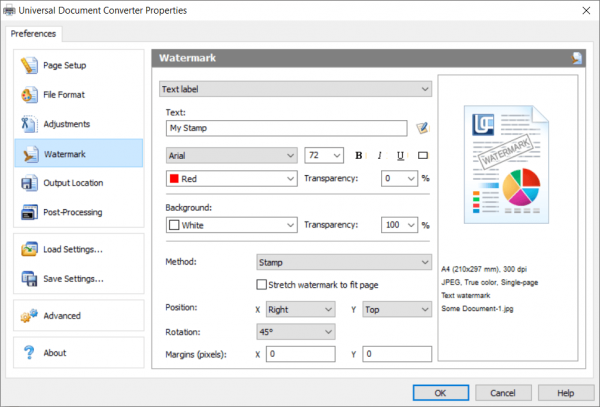
Task: Click the File Format palette icon
Action: (x=29, y=94)
